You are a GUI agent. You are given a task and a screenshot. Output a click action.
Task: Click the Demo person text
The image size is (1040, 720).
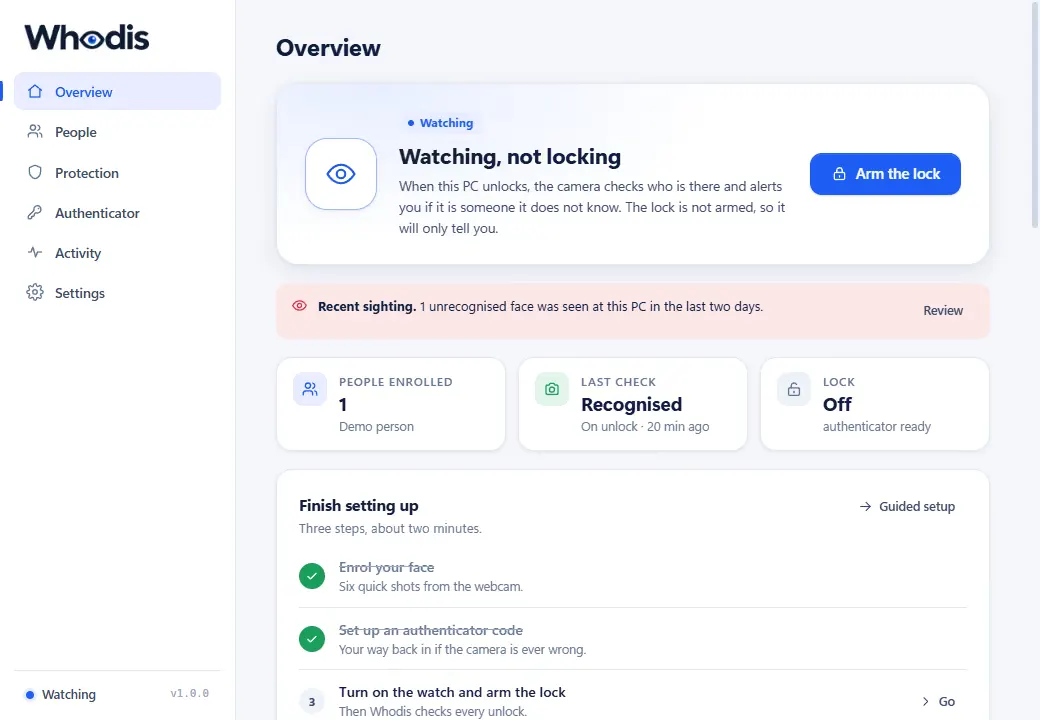(376, 426)
